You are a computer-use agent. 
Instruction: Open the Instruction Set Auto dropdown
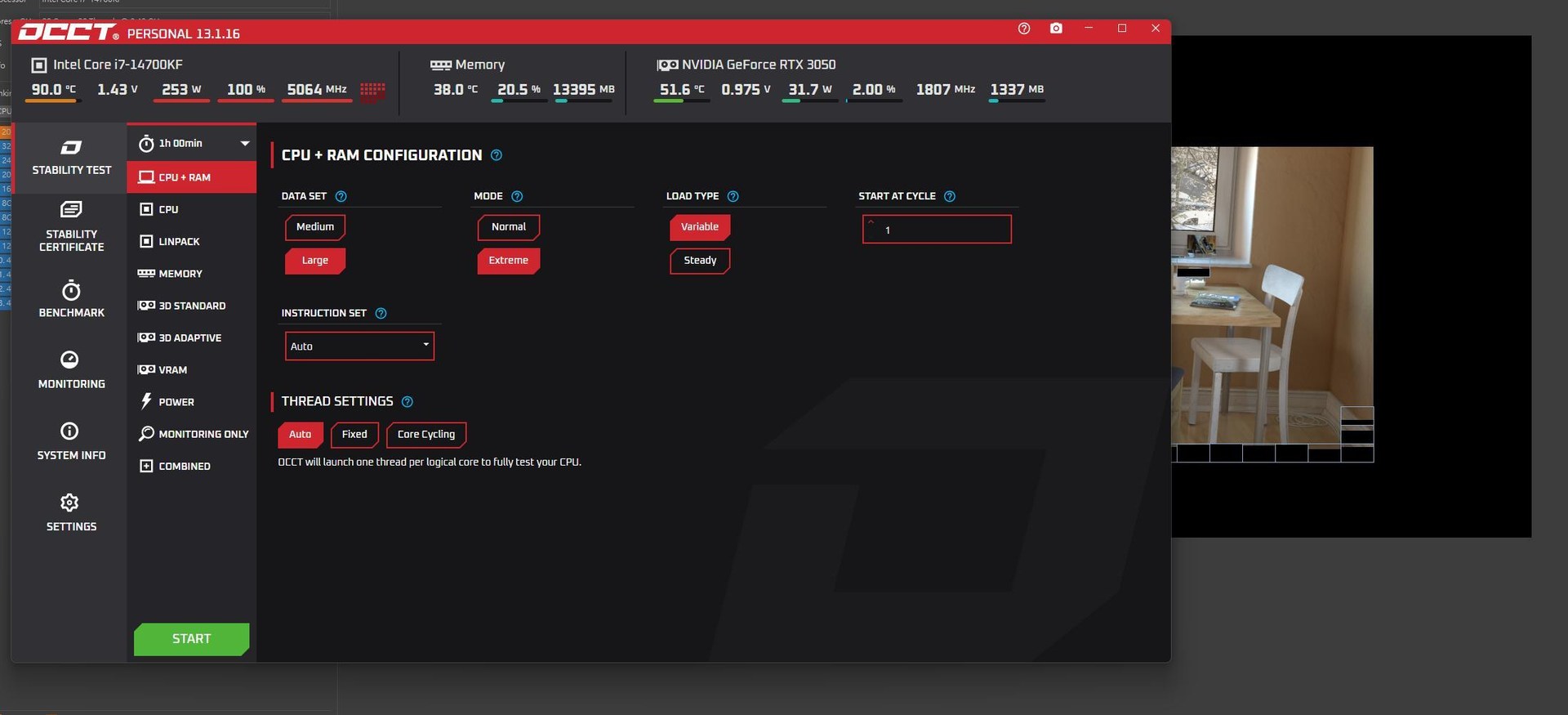359,346
